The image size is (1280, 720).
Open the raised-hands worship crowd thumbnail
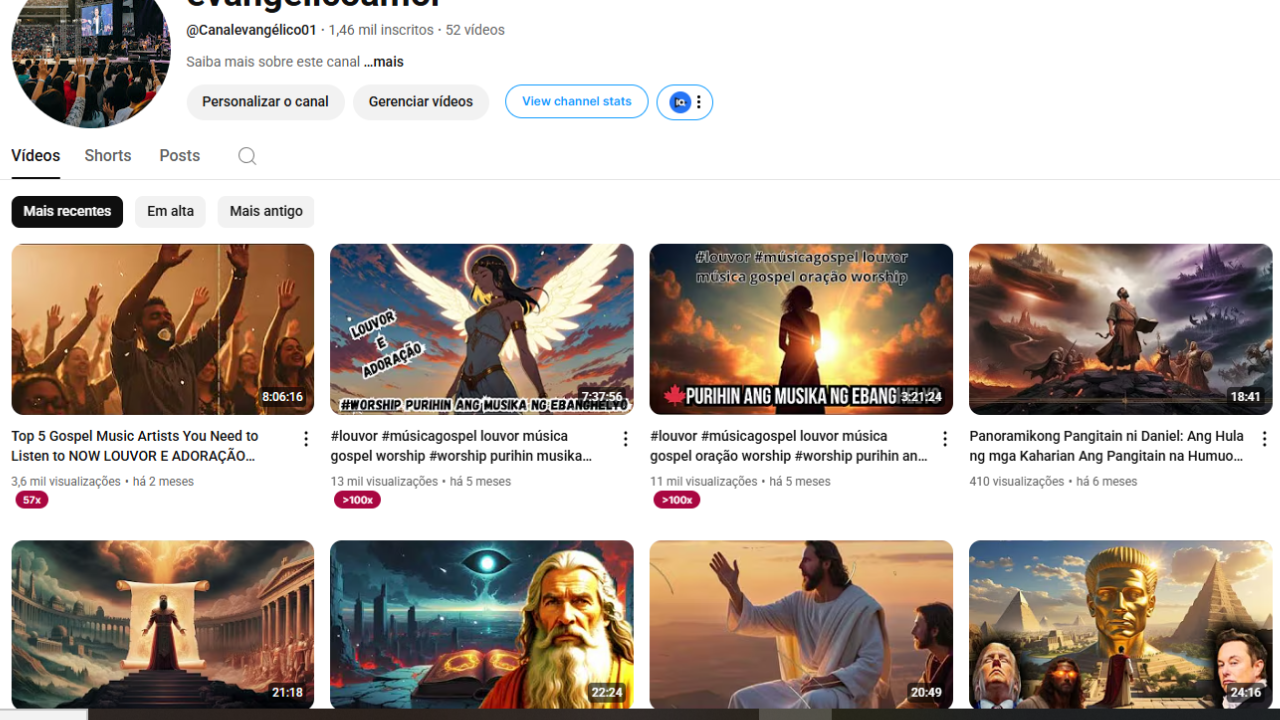click(163, 329)
